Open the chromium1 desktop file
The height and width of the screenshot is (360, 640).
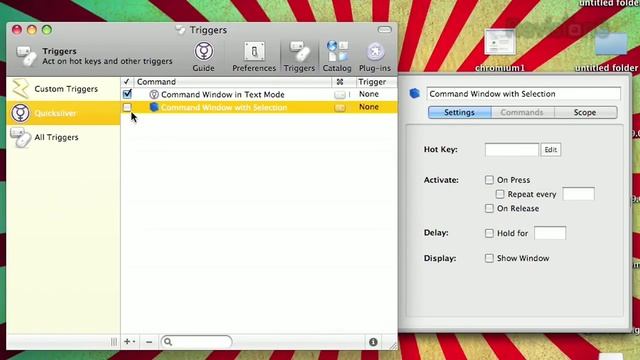click(x=500, y=50)
